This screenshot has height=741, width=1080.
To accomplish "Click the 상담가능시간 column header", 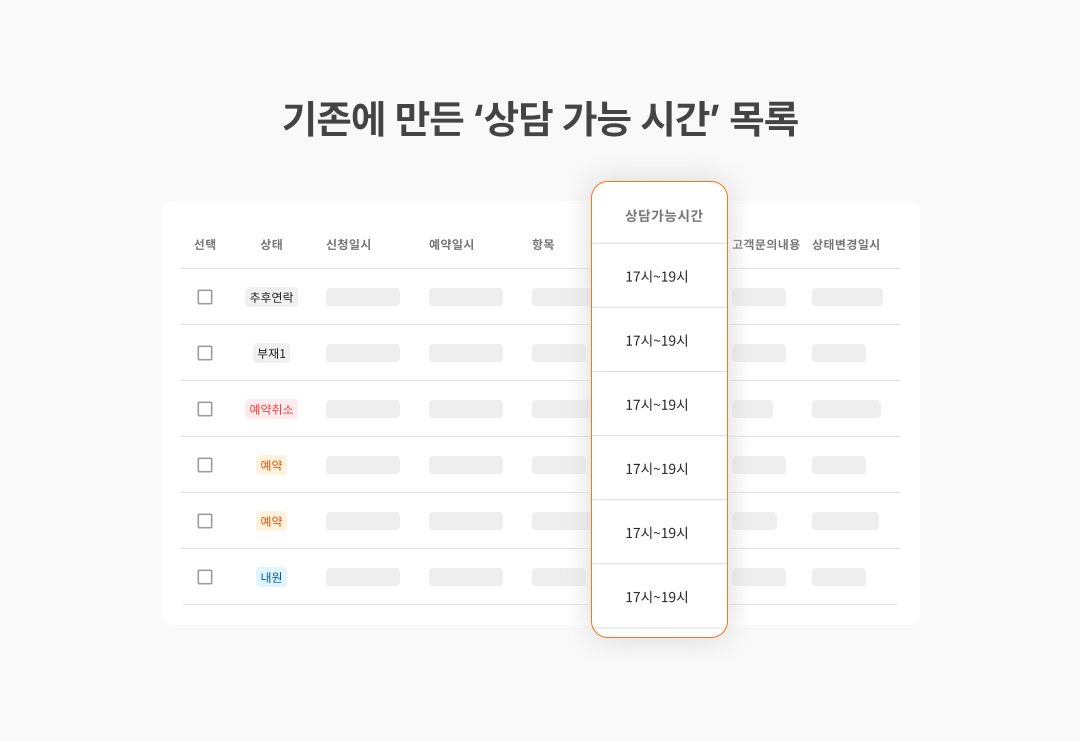I will click(663, 216).
